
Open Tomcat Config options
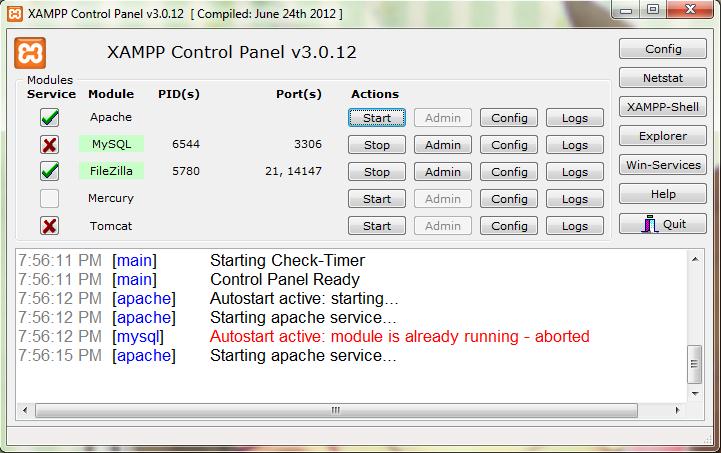[509, 226]
